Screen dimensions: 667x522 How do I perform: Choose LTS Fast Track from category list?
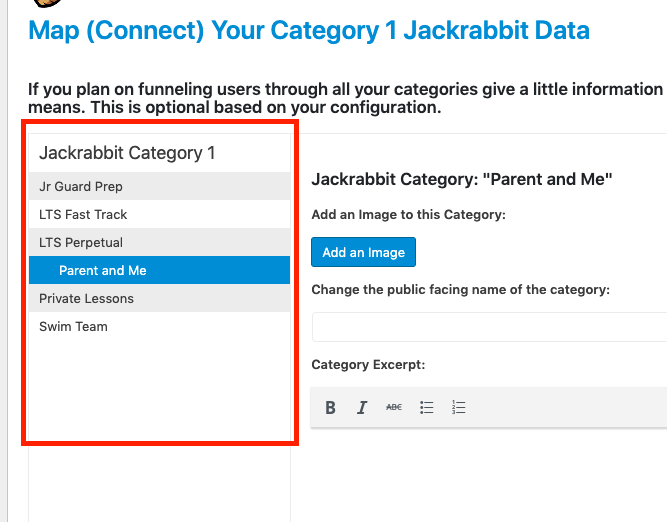coord(83,214)
